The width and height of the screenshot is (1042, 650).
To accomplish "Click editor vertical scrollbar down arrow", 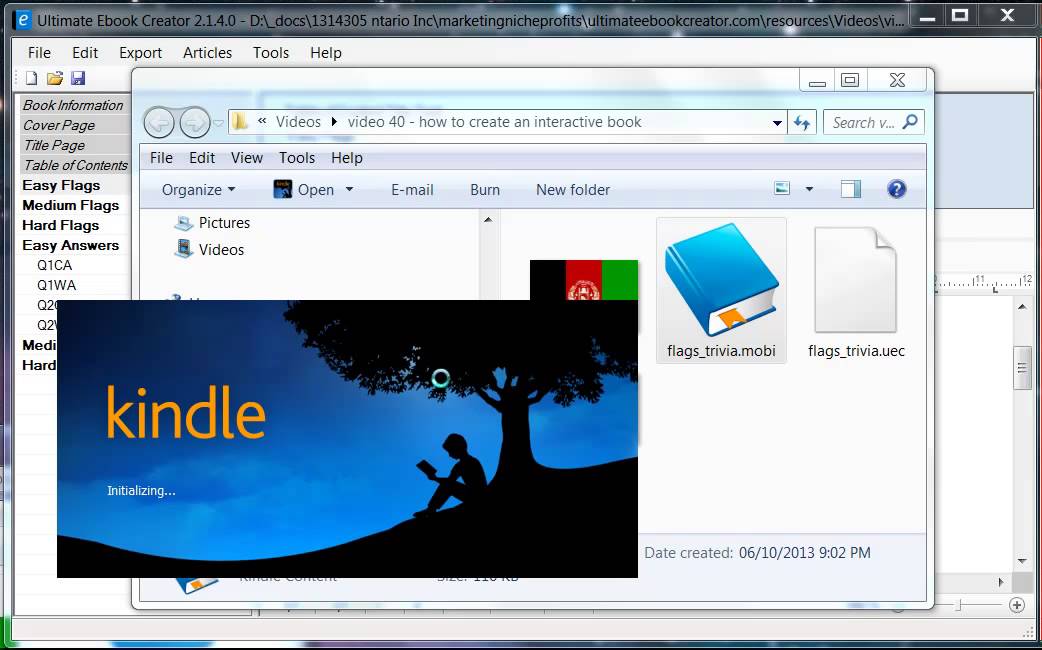I will (x=1022, y=562).
